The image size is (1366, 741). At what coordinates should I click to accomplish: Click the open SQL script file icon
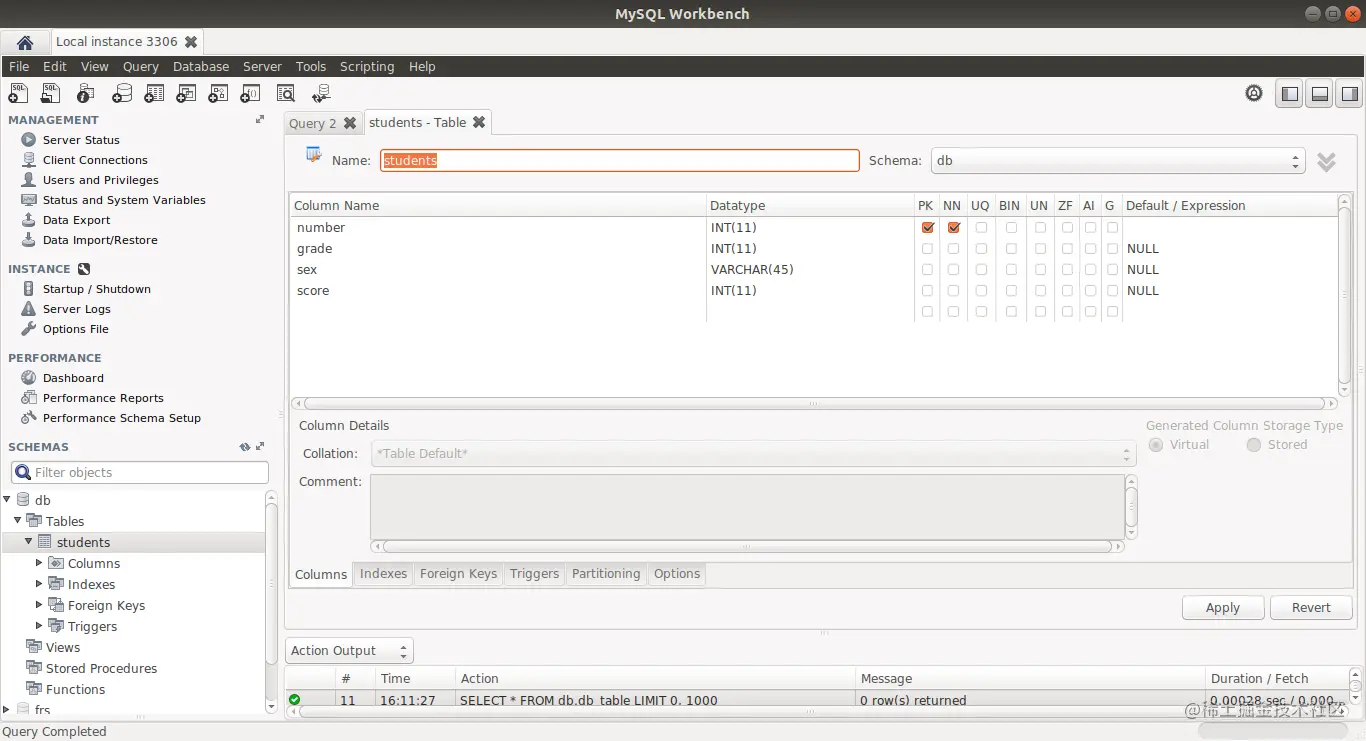pyautogui.click(x=50, y=93)
